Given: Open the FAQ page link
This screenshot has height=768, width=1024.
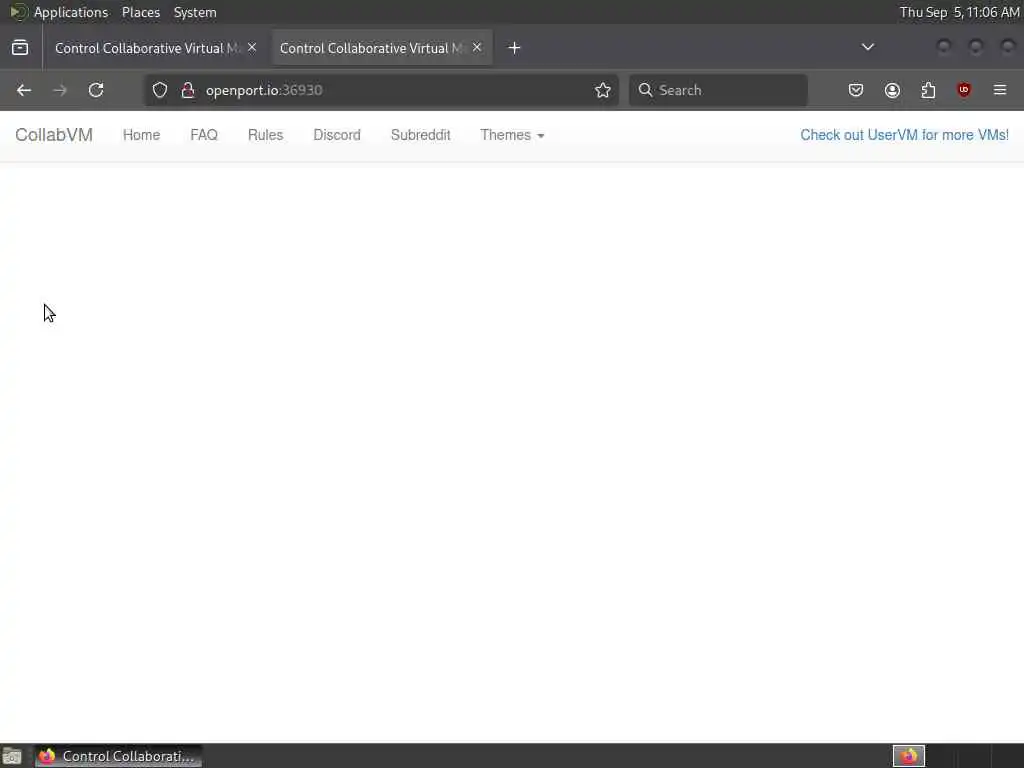Looking at the screenshot, I should click(204, 135).
